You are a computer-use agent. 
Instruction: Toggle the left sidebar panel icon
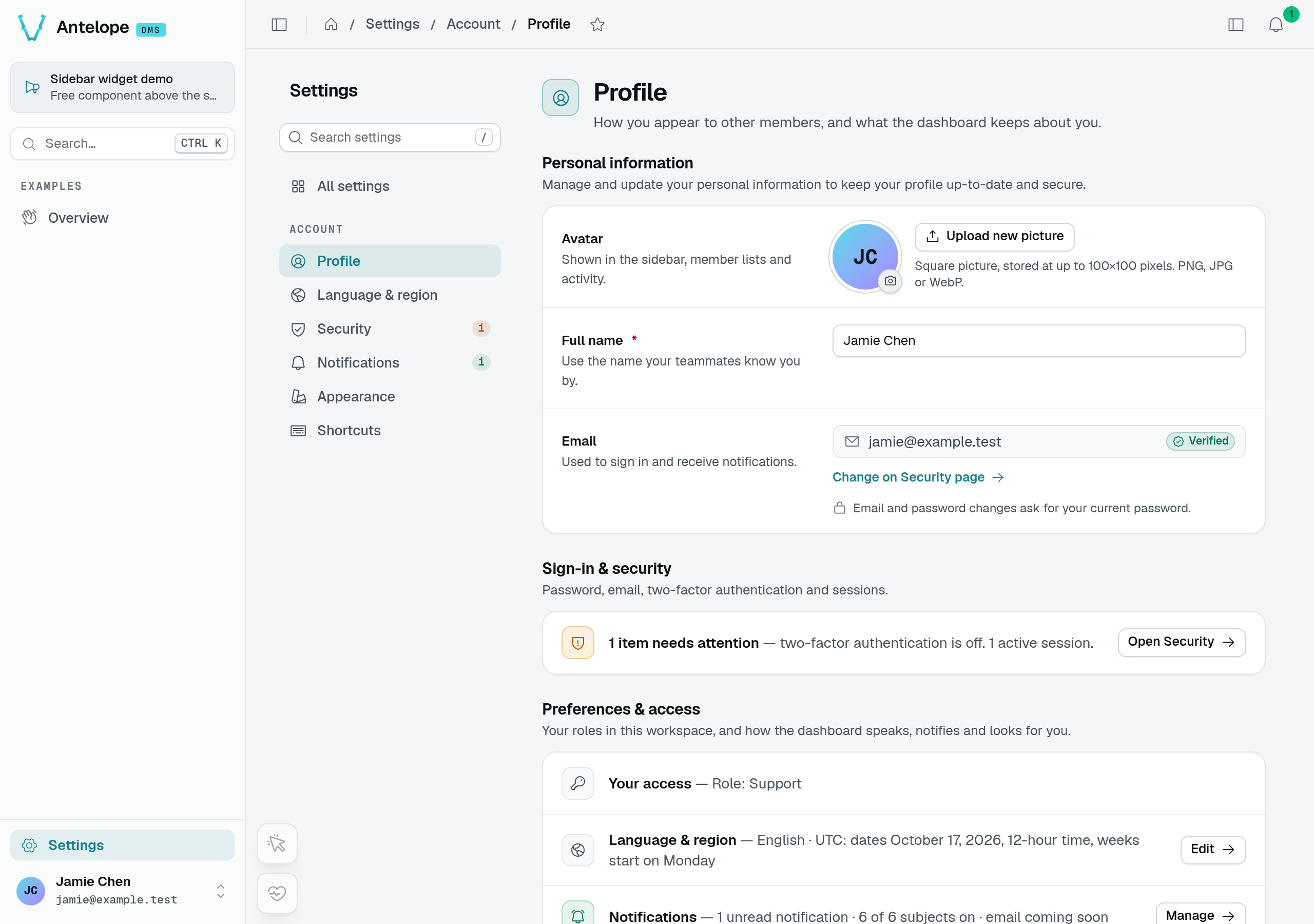coord(279,24)
